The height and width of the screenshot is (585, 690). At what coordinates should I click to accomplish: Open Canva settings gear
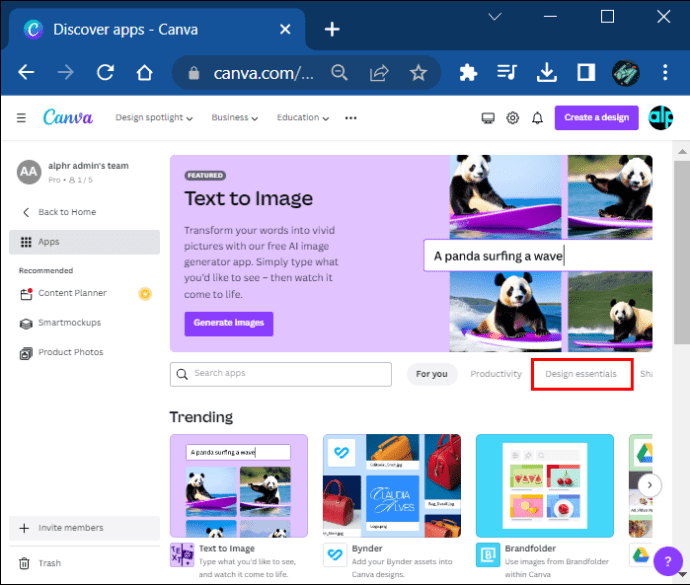coord(513,118)
